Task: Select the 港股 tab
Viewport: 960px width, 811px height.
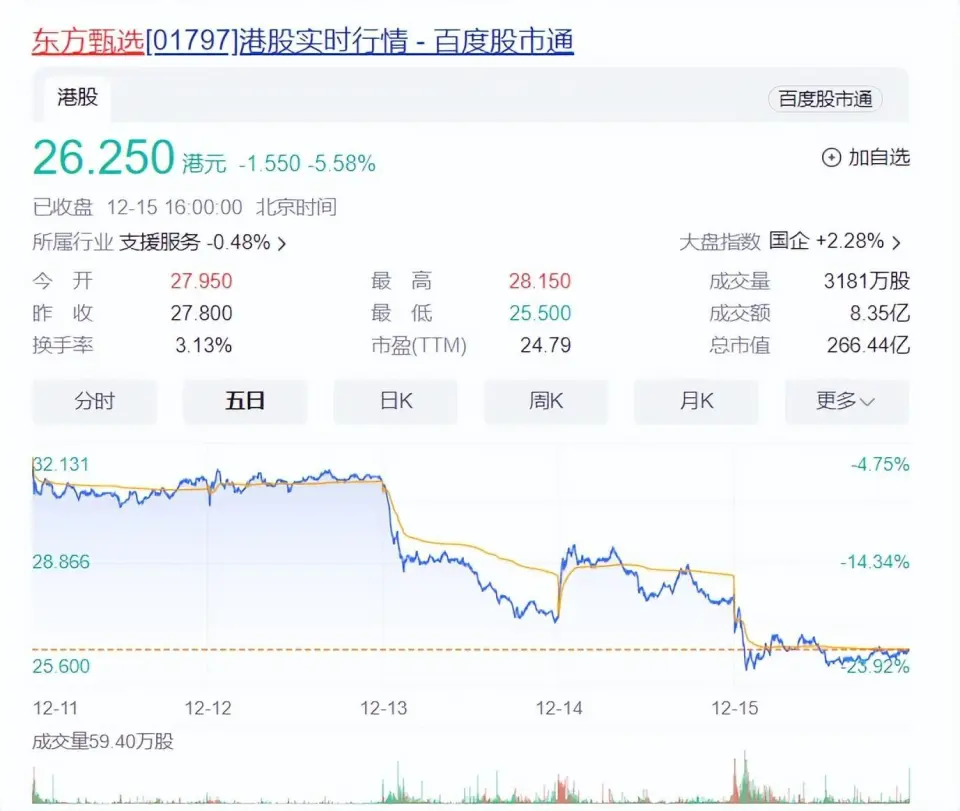Action: pos(76,98)
